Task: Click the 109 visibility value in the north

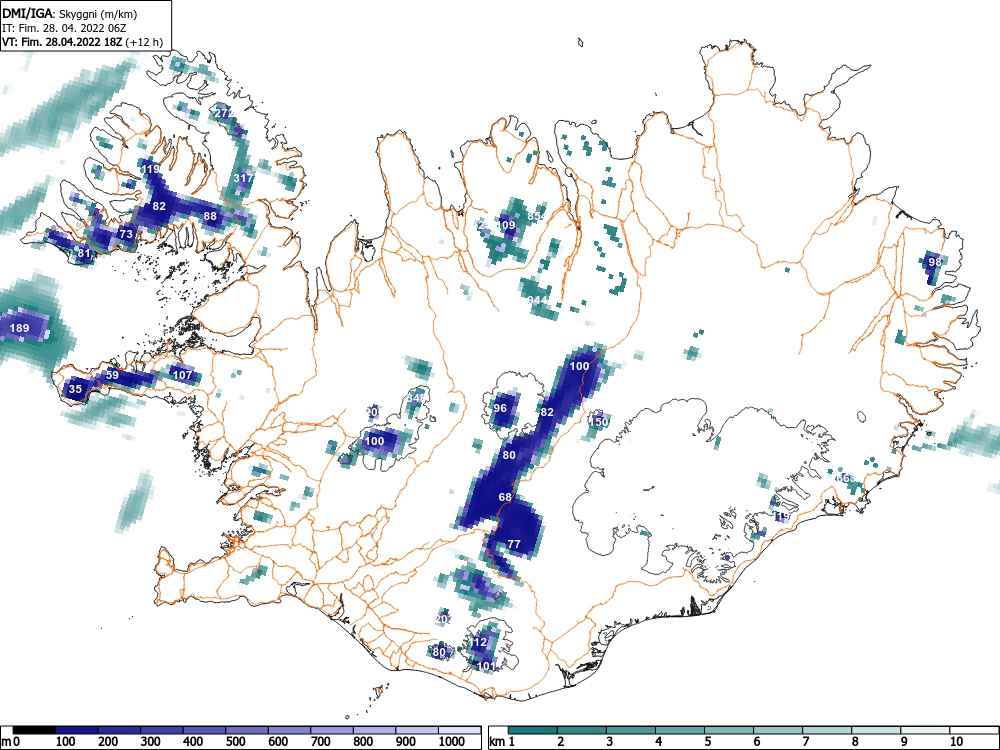Action: coord(506,224)
